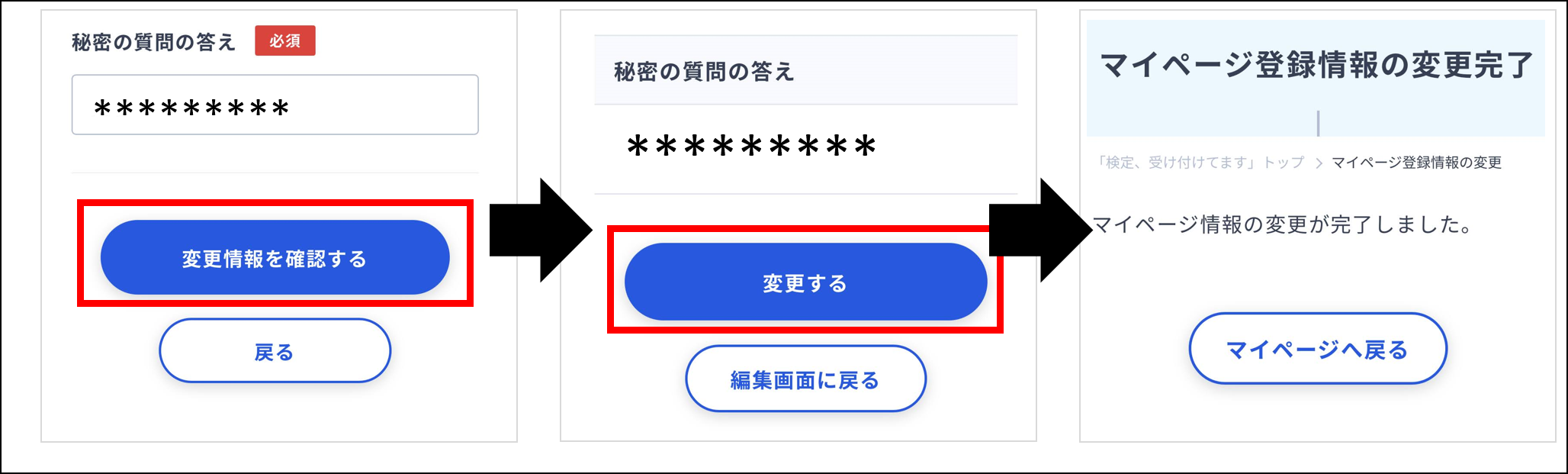This screenshot has width=1568, height=474.
Task: Click the masked answer asterisks in the confirmation panel
Action: (751, 146)
